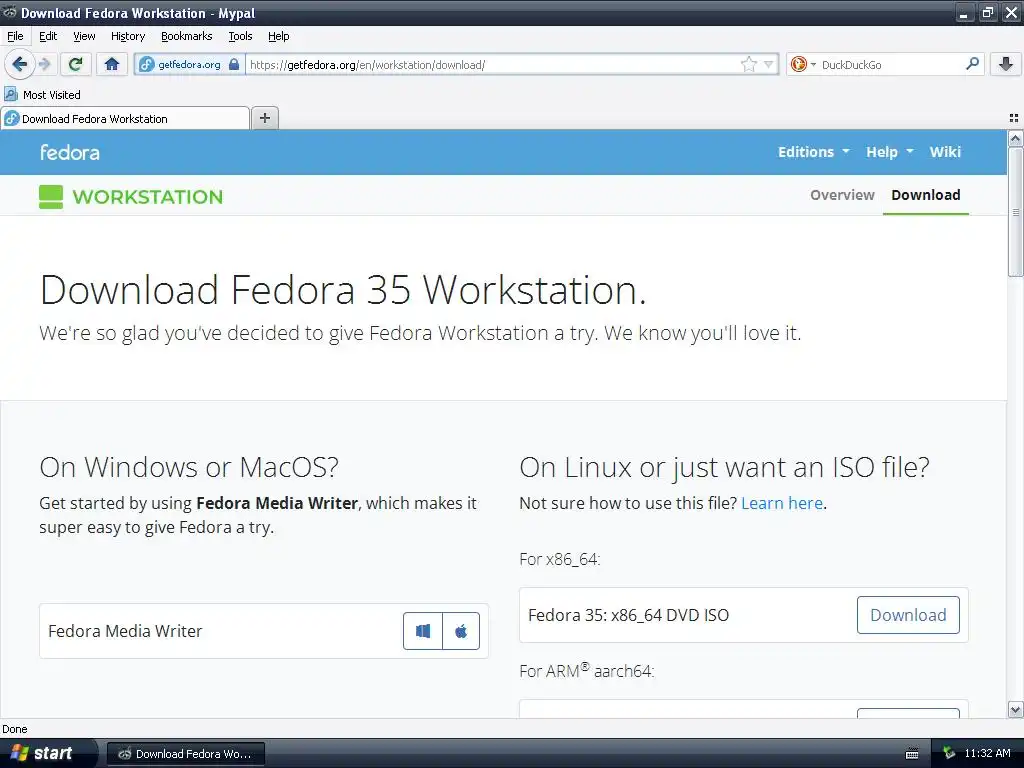This screenshot has height=768, width=1024.
Task: Click the green Workstation logo icon
Action: click(51, 197)
